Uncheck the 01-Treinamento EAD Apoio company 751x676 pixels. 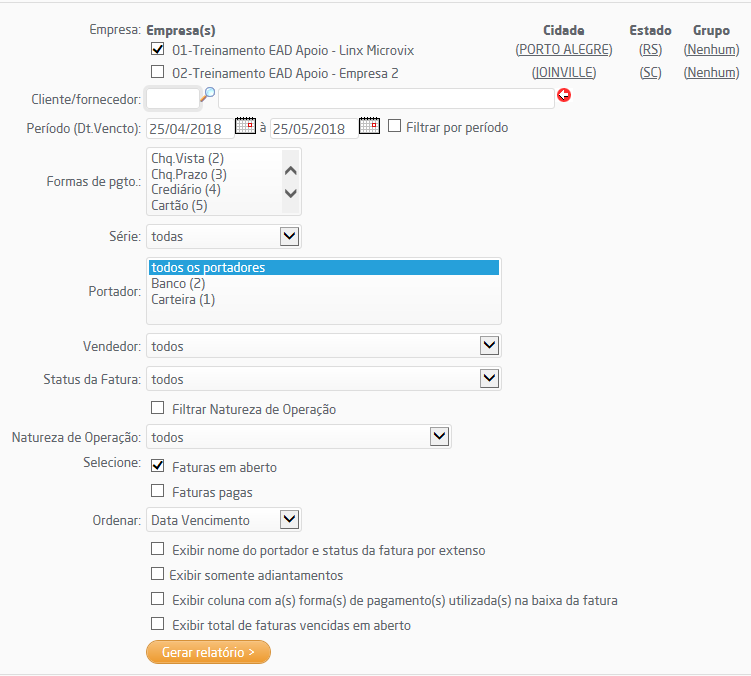[157, 49]
